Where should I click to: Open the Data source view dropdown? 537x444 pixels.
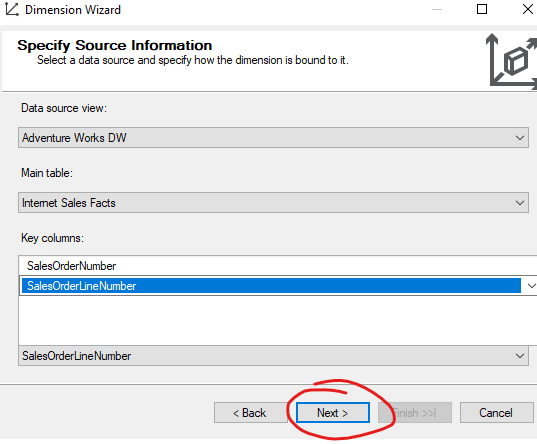(x=520, y=138)
